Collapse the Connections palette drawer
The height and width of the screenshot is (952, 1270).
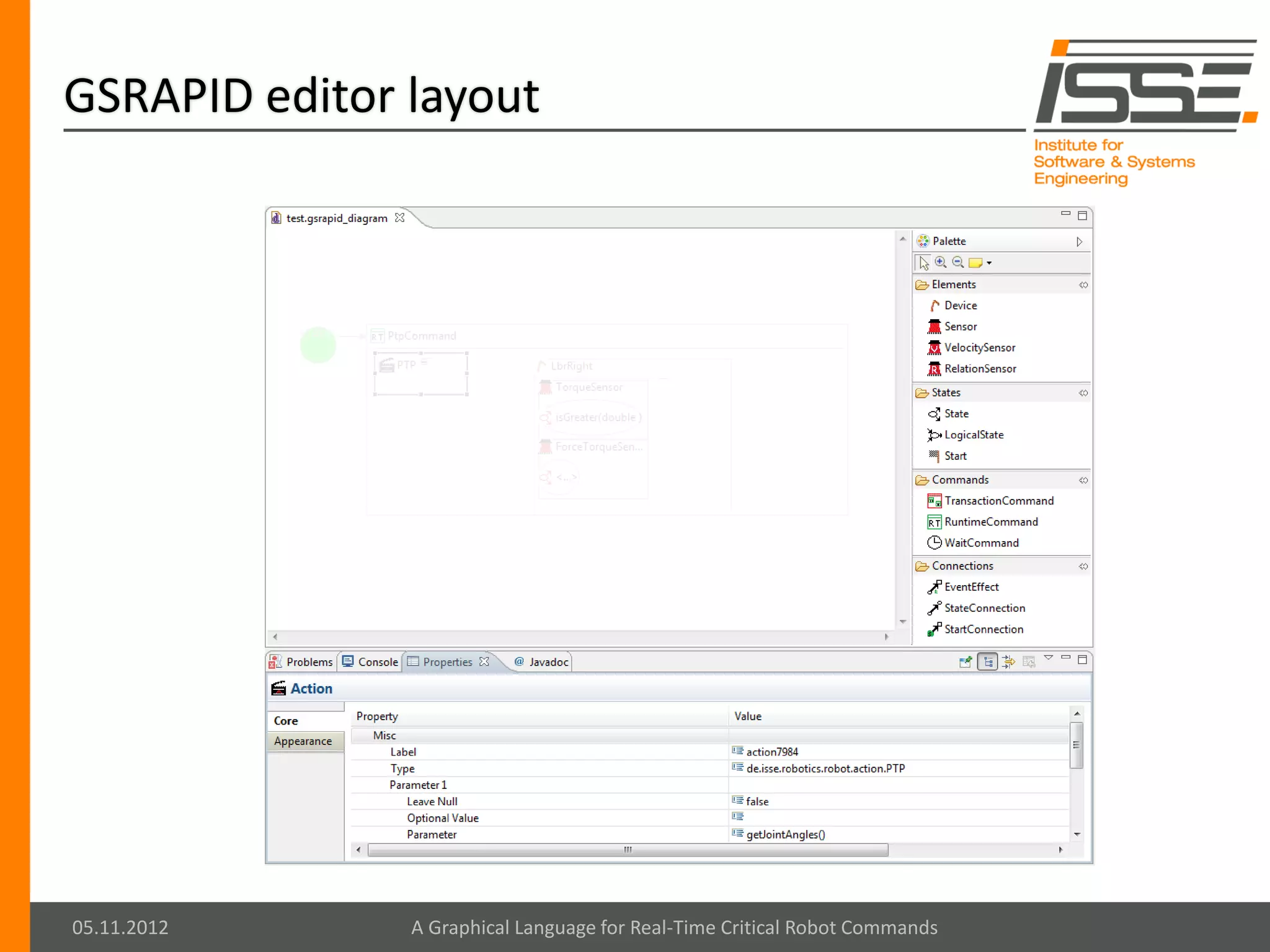click(955, 566)
